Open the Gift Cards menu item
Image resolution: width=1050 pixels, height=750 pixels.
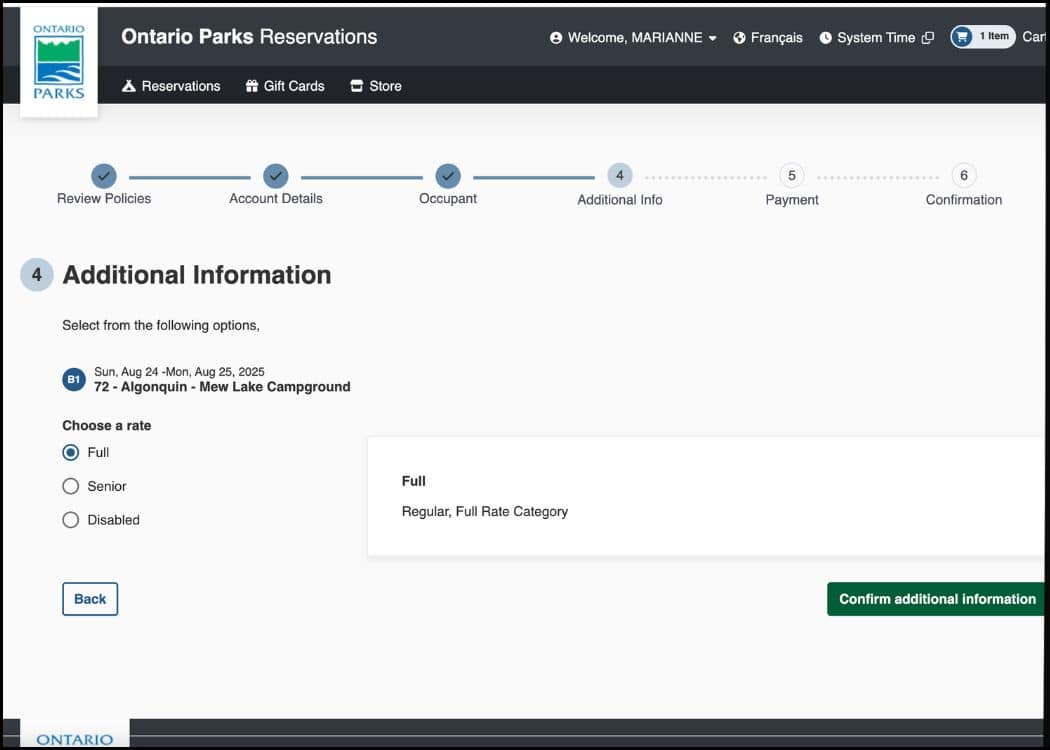click(285, 86)
